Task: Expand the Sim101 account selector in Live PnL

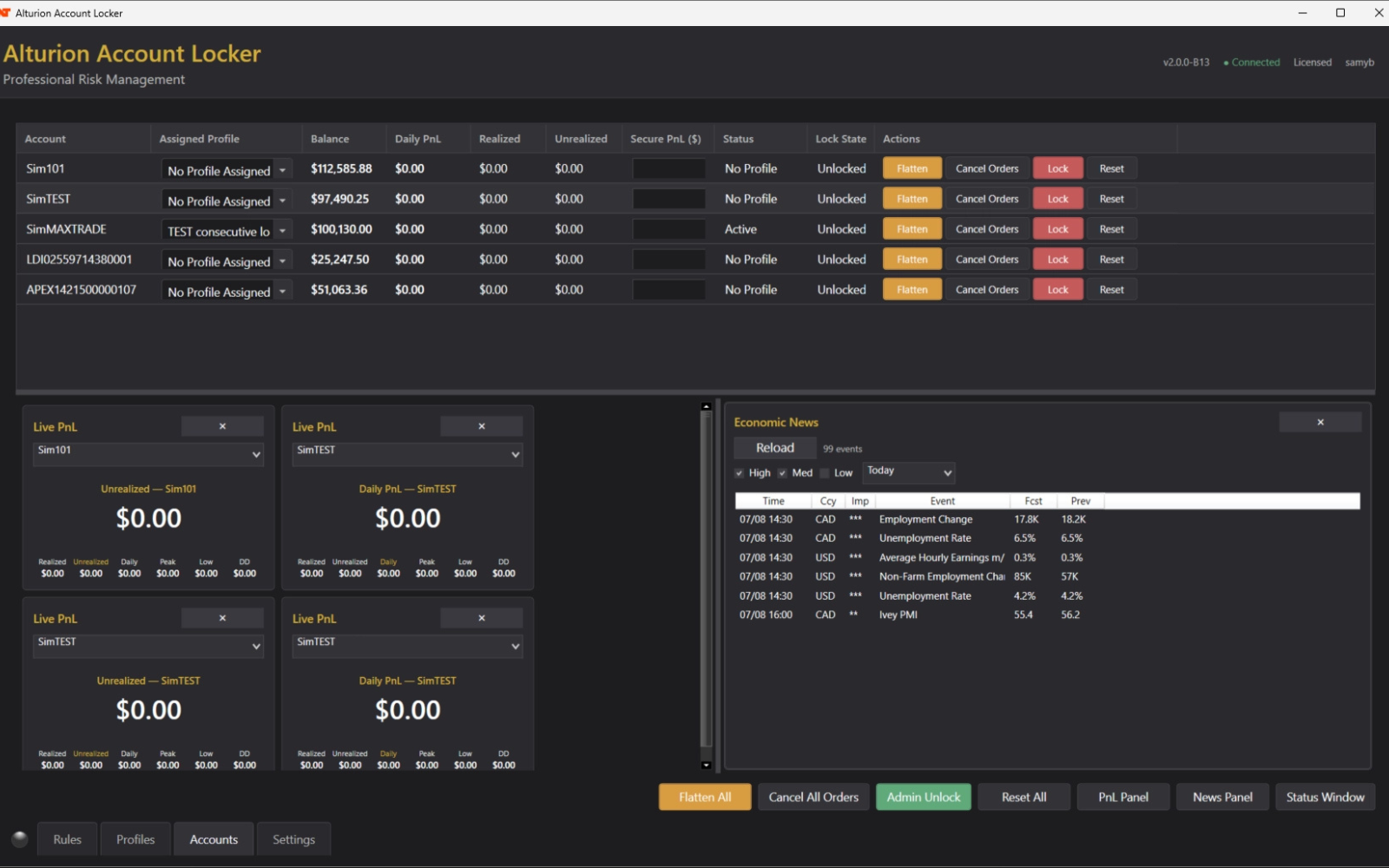Action: click(148, 454)
